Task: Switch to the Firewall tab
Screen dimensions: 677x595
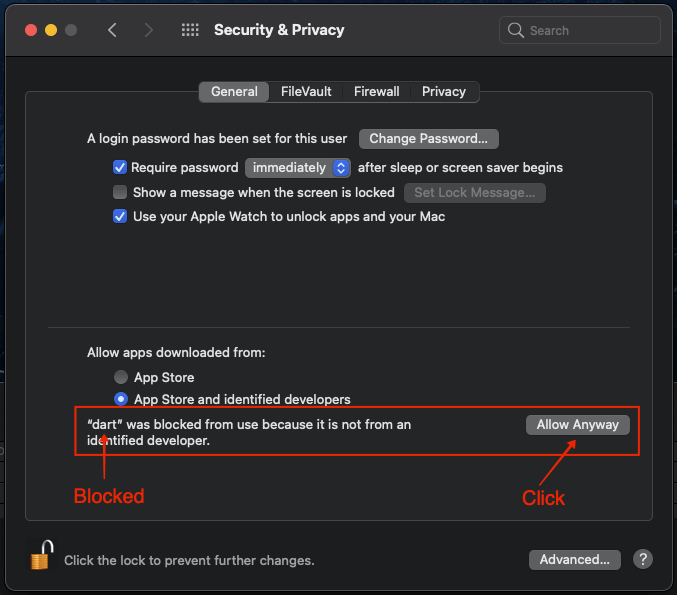Action: (376, 91)
